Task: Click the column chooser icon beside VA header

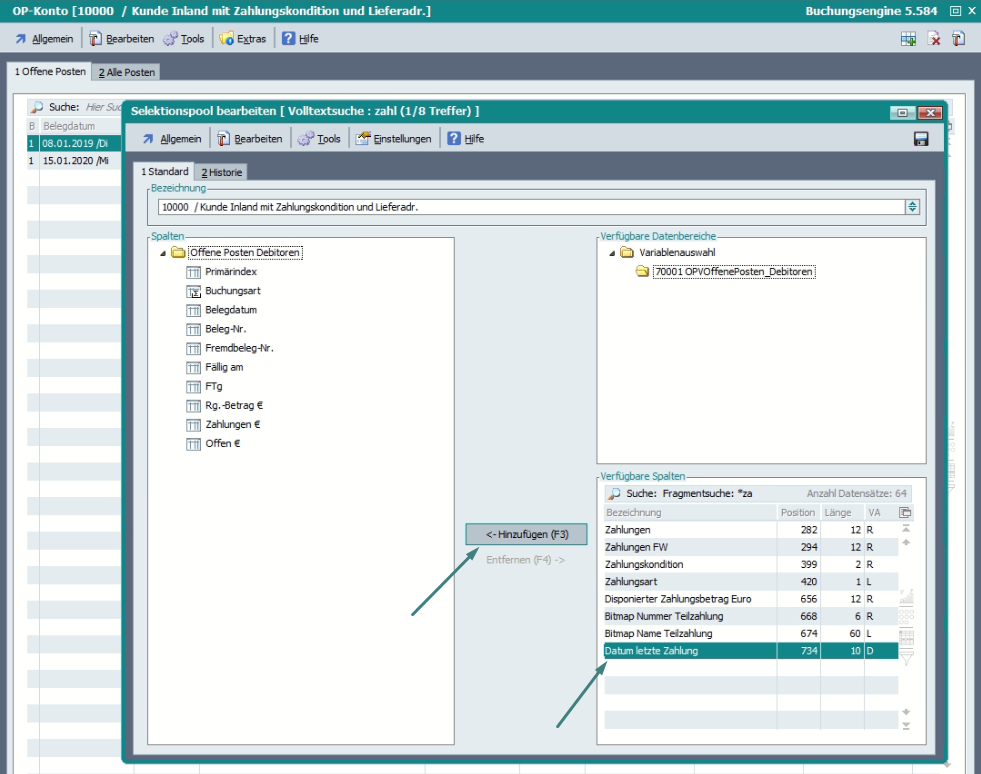Action: click(x=906, y=513)
